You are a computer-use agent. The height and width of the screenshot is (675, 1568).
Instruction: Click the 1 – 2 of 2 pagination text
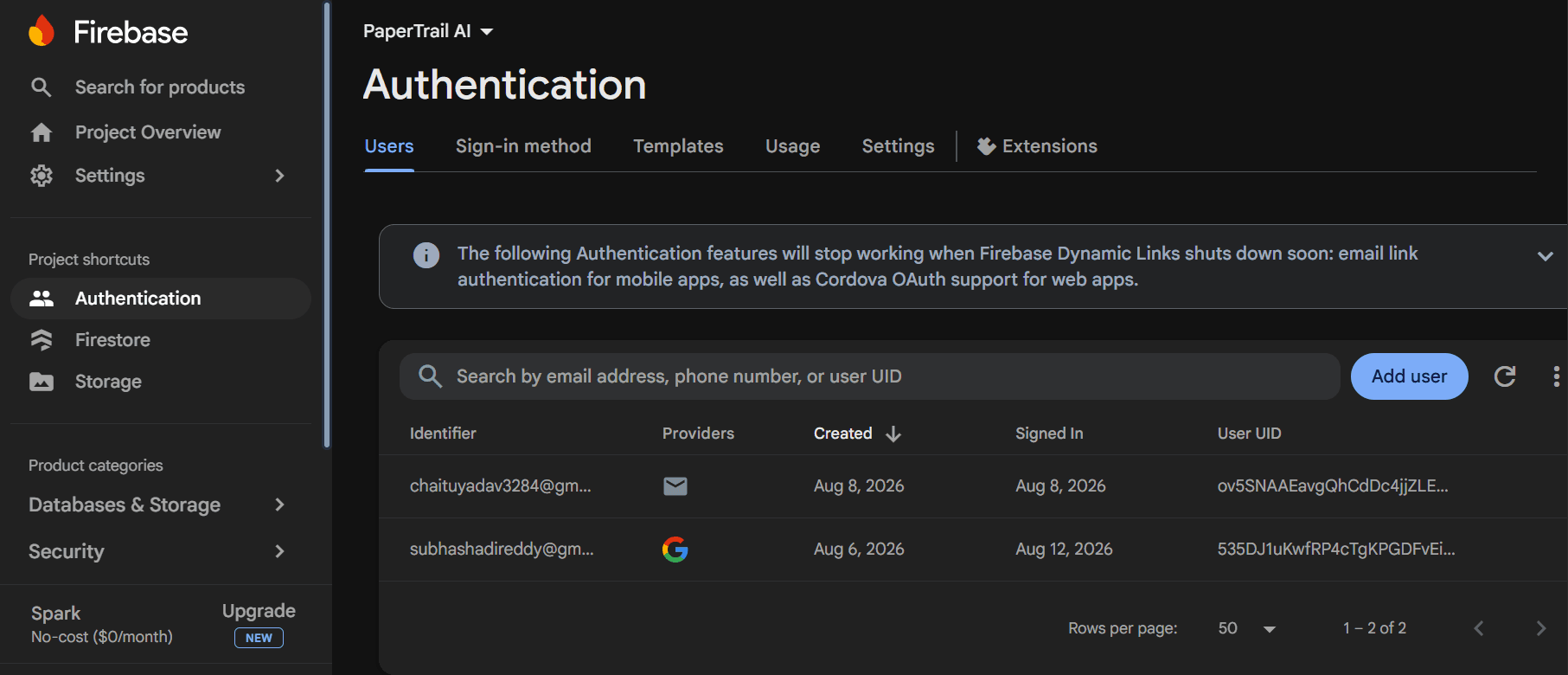[x=1374, y=628]
